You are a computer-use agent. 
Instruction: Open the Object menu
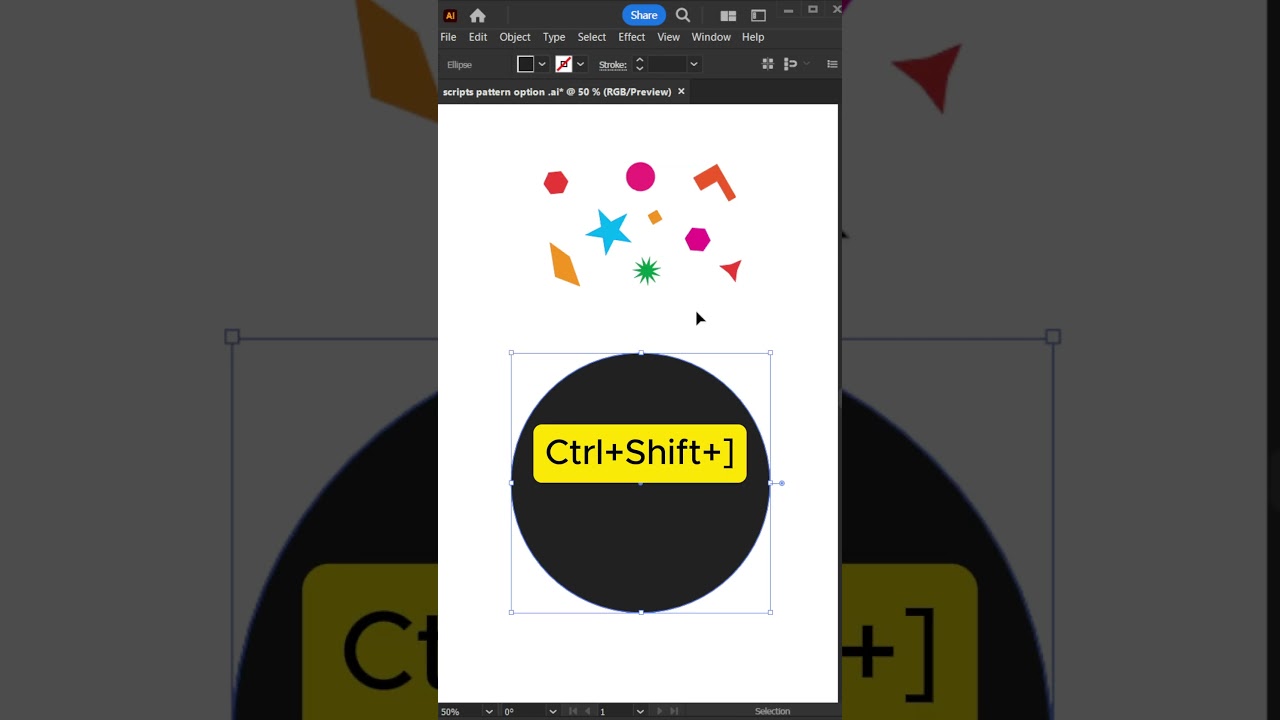click(x=515, y=37)
